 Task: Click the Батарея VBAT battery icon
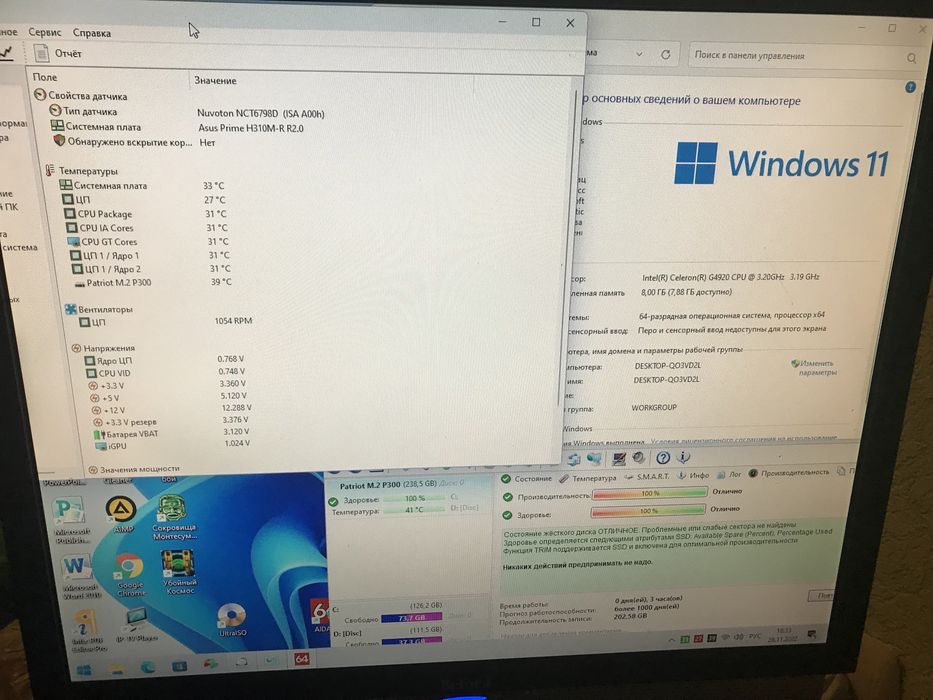[99, 435]
